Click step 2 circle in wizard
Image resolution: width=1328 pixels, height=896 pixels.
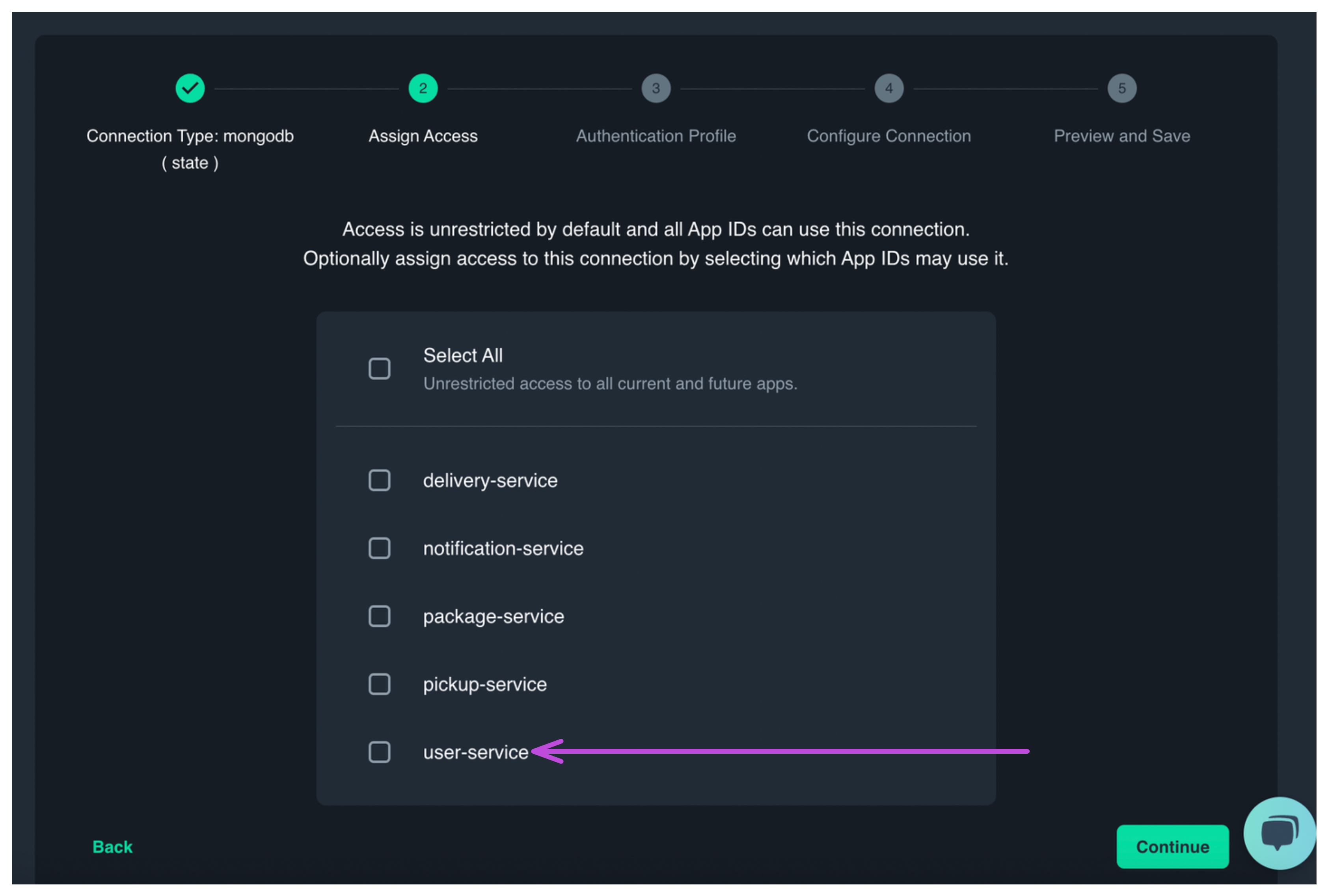pos(423,89)
